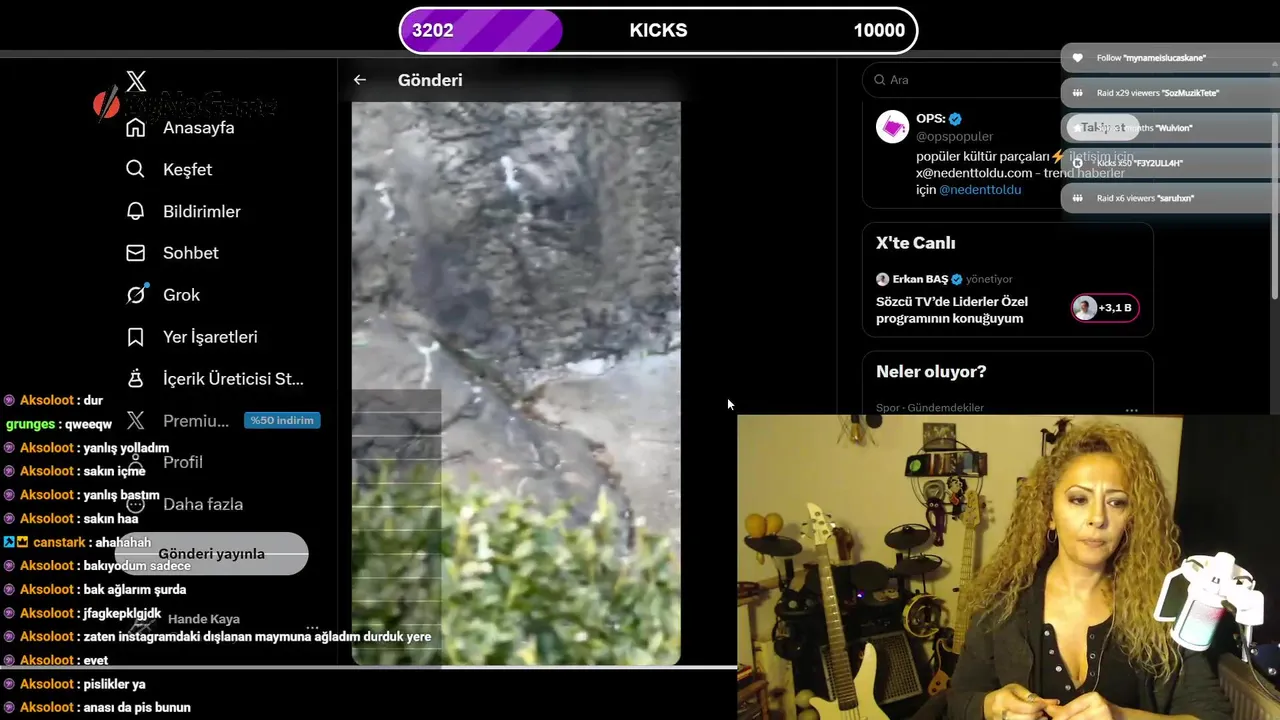Open the Sohbet envelope icon

pos(136,253)
